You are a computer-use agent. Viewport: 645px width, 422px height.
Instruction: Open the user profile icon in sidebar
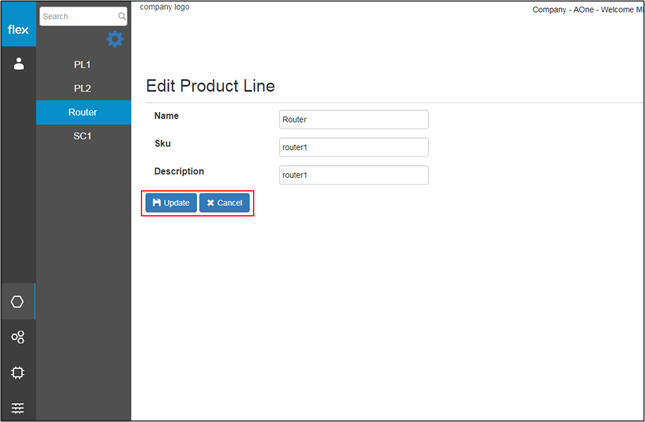[19, 64]
